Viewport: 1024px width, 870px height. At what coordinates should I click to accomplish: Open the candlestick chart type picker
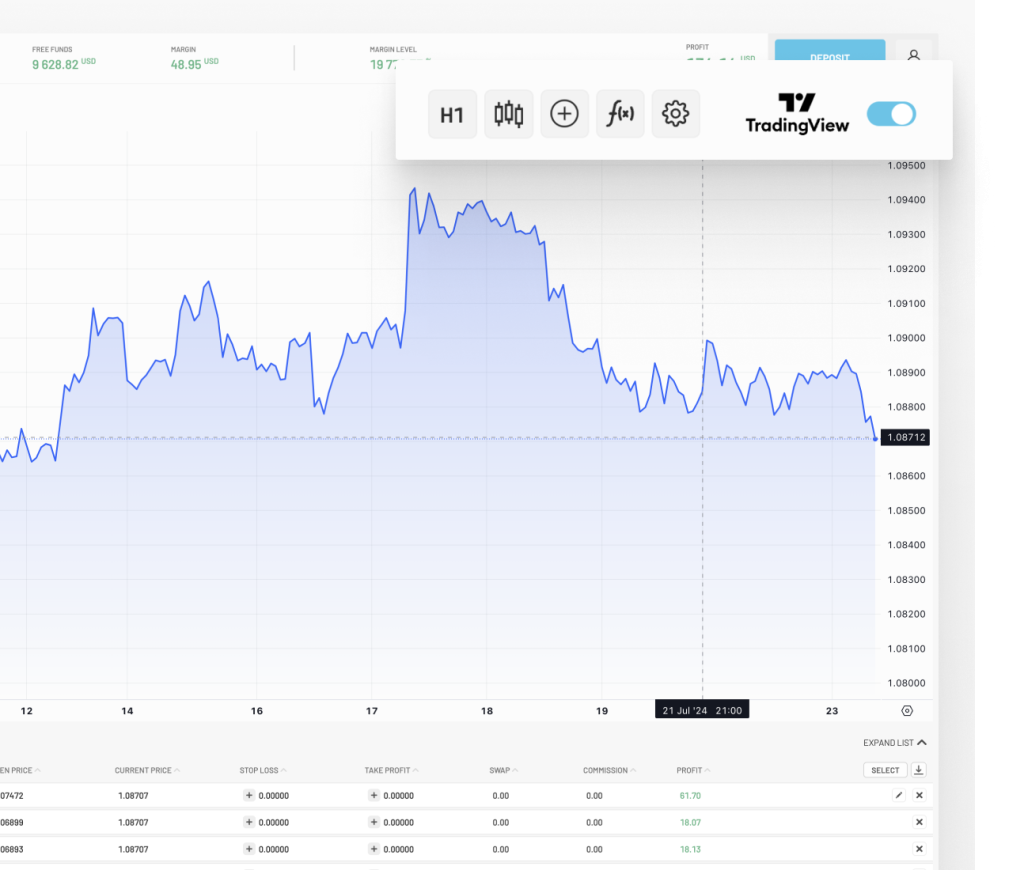click(x=508, y=114)
